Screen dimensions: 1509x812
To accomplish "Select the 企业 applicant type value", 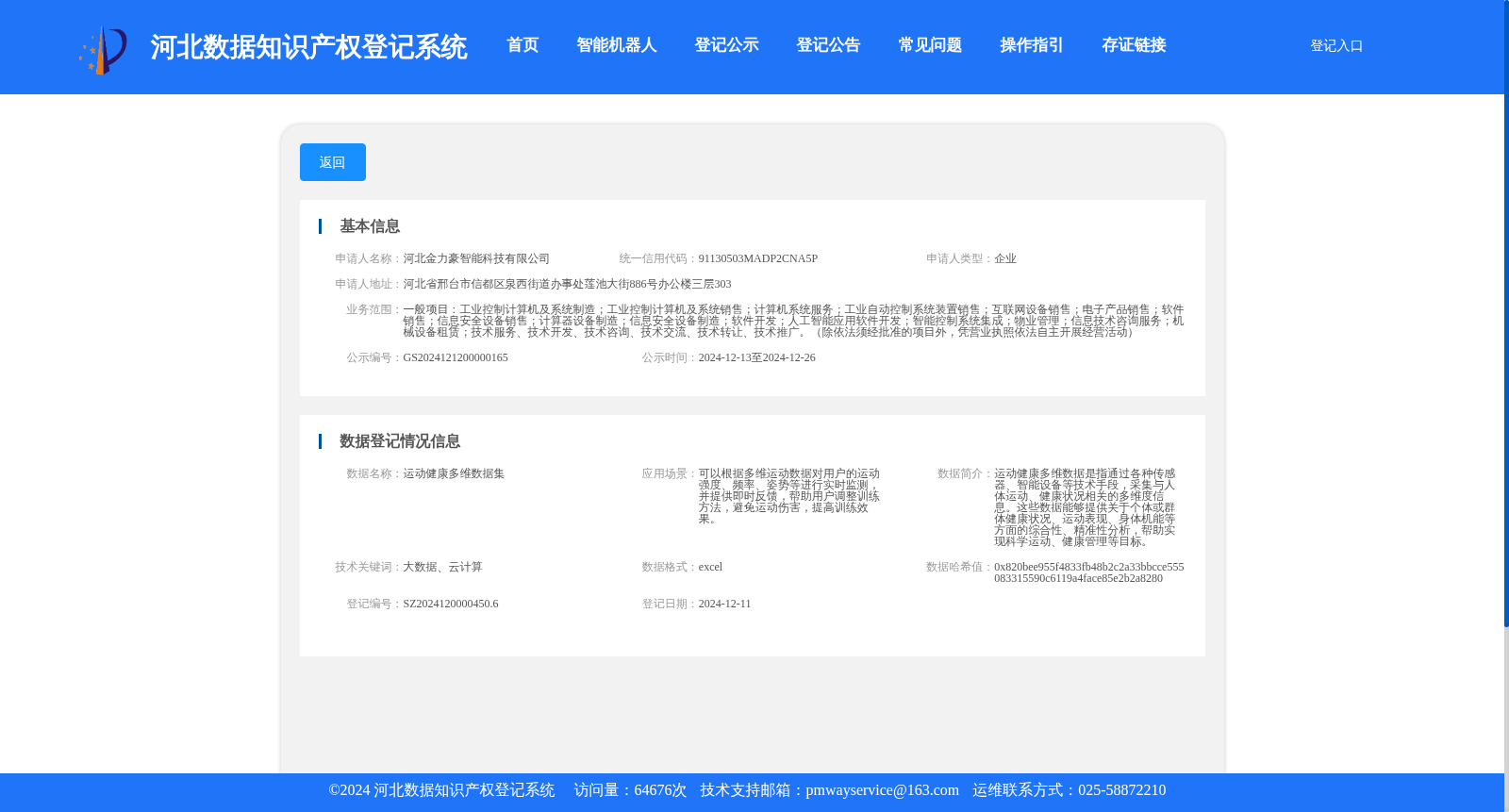I will 1005,258.
